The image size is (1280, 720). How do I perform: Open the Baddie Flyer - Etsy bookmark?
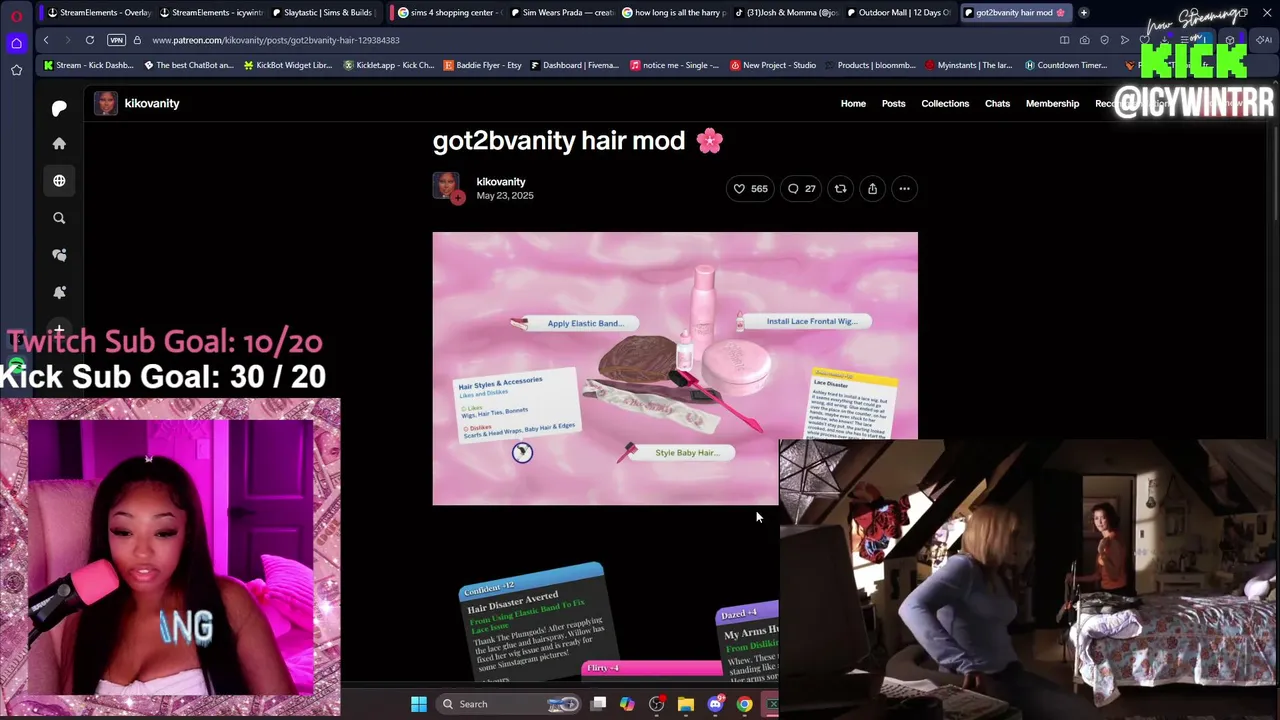[x=483, y=65]
